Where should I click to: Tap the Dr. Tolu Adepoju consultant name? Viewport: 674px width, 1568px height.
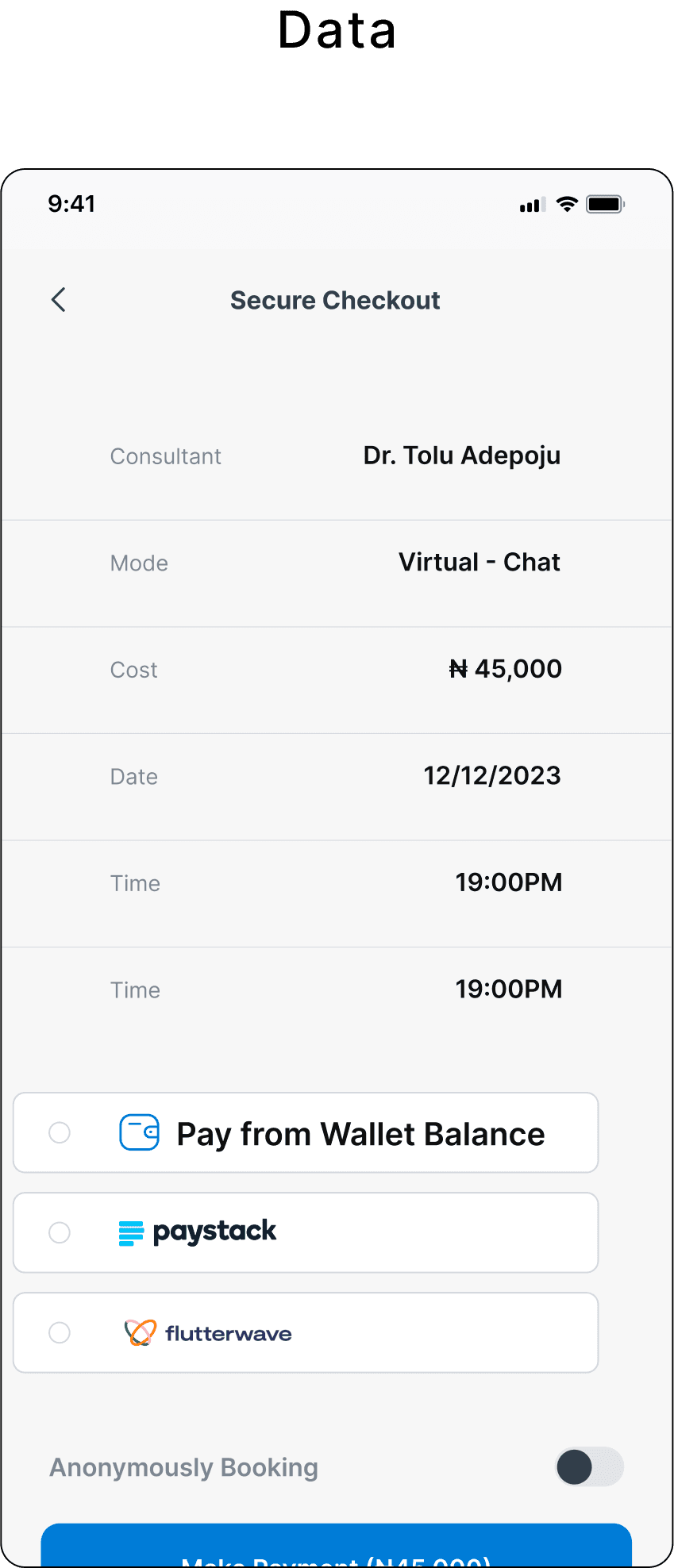pyautogui.click(x=462, y=455)
